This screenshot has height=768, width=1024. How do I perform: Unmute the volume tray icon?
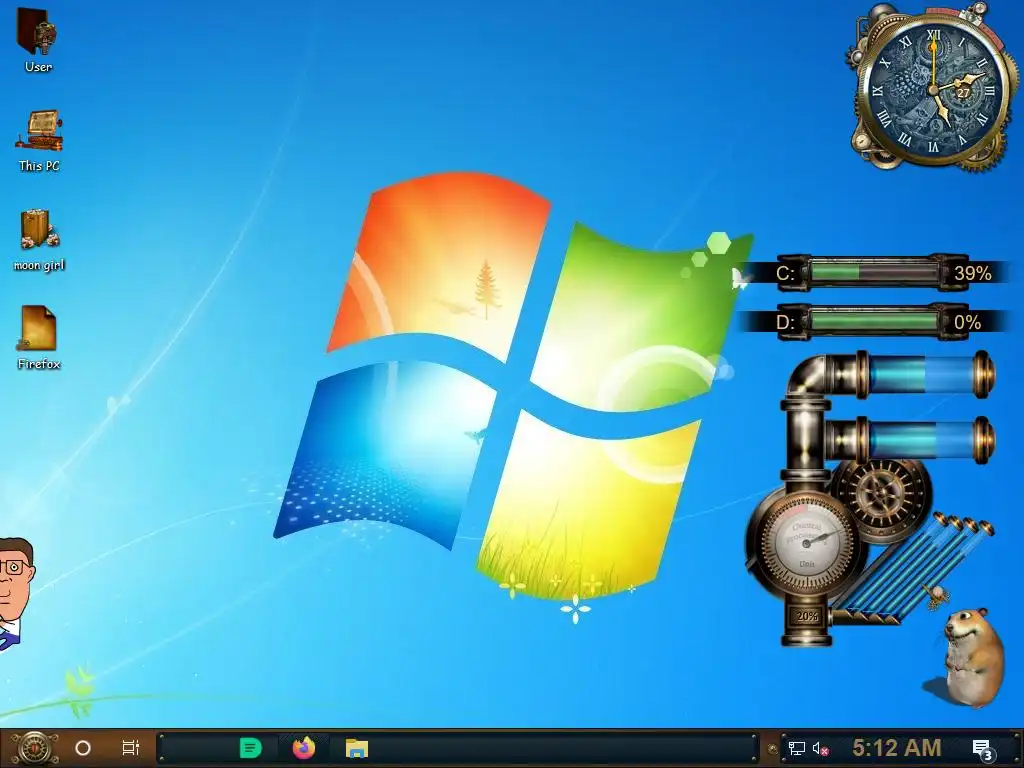(821, 748)
